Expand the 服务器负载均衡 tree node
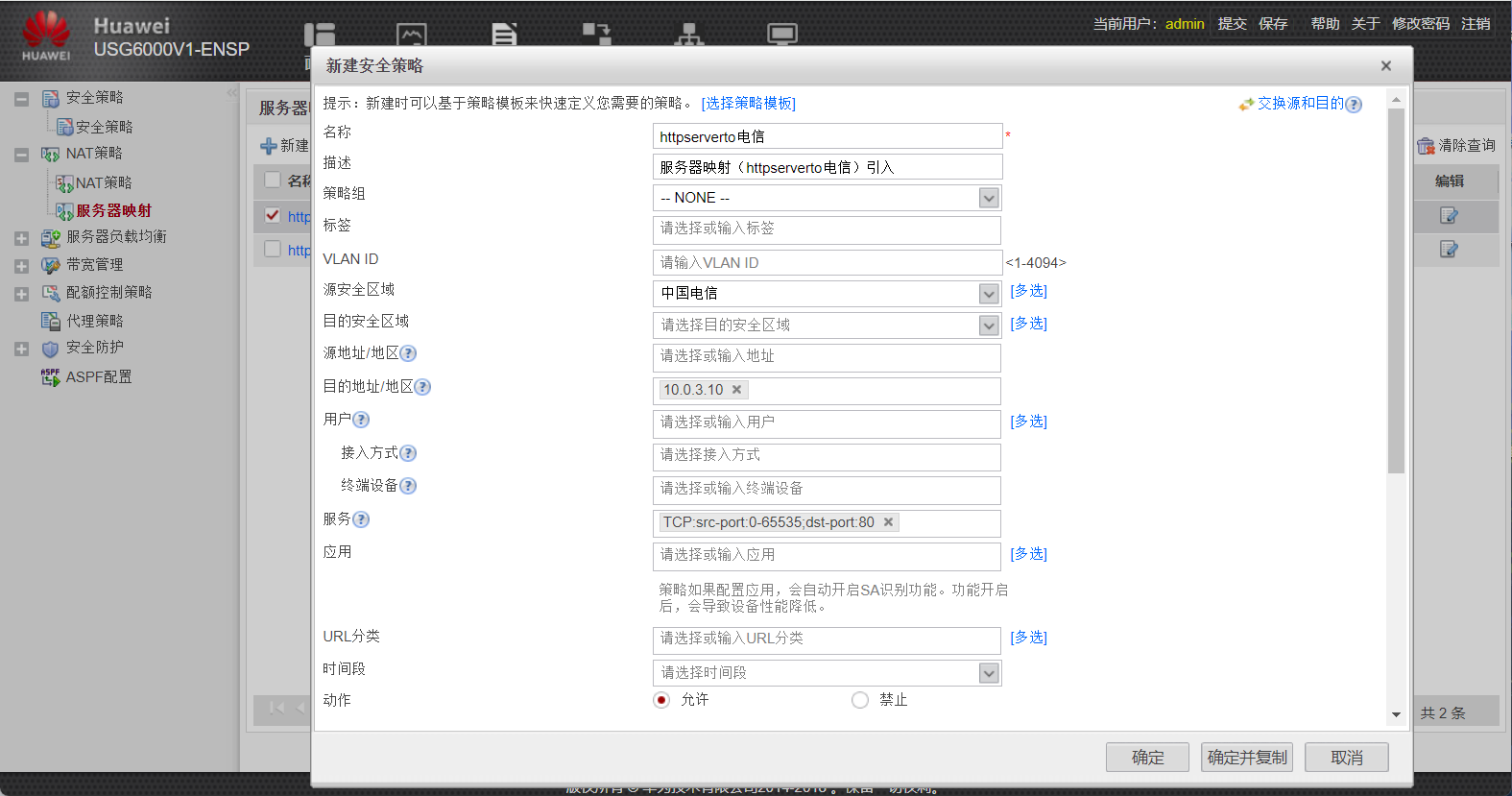Viewport: 1512px width, 796px height. coord(21,238)
